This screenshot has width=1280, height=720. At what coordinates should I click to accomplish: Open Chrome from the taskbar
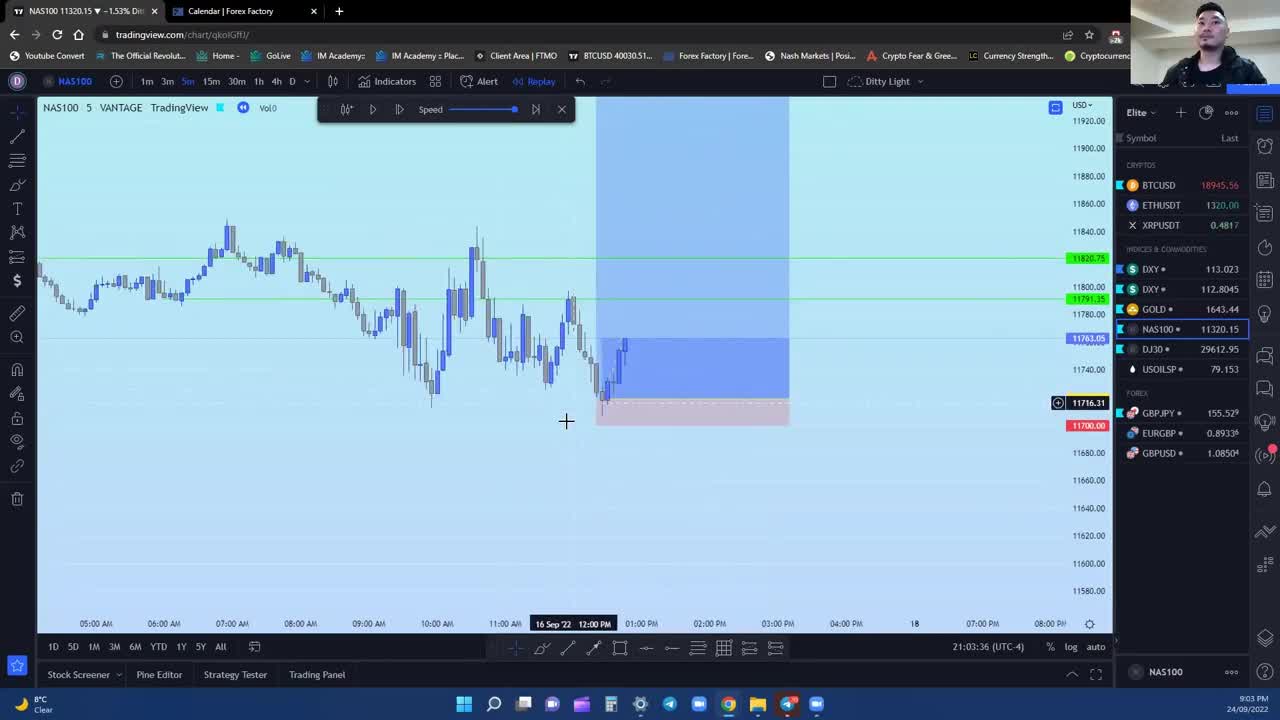click(728, 704)
